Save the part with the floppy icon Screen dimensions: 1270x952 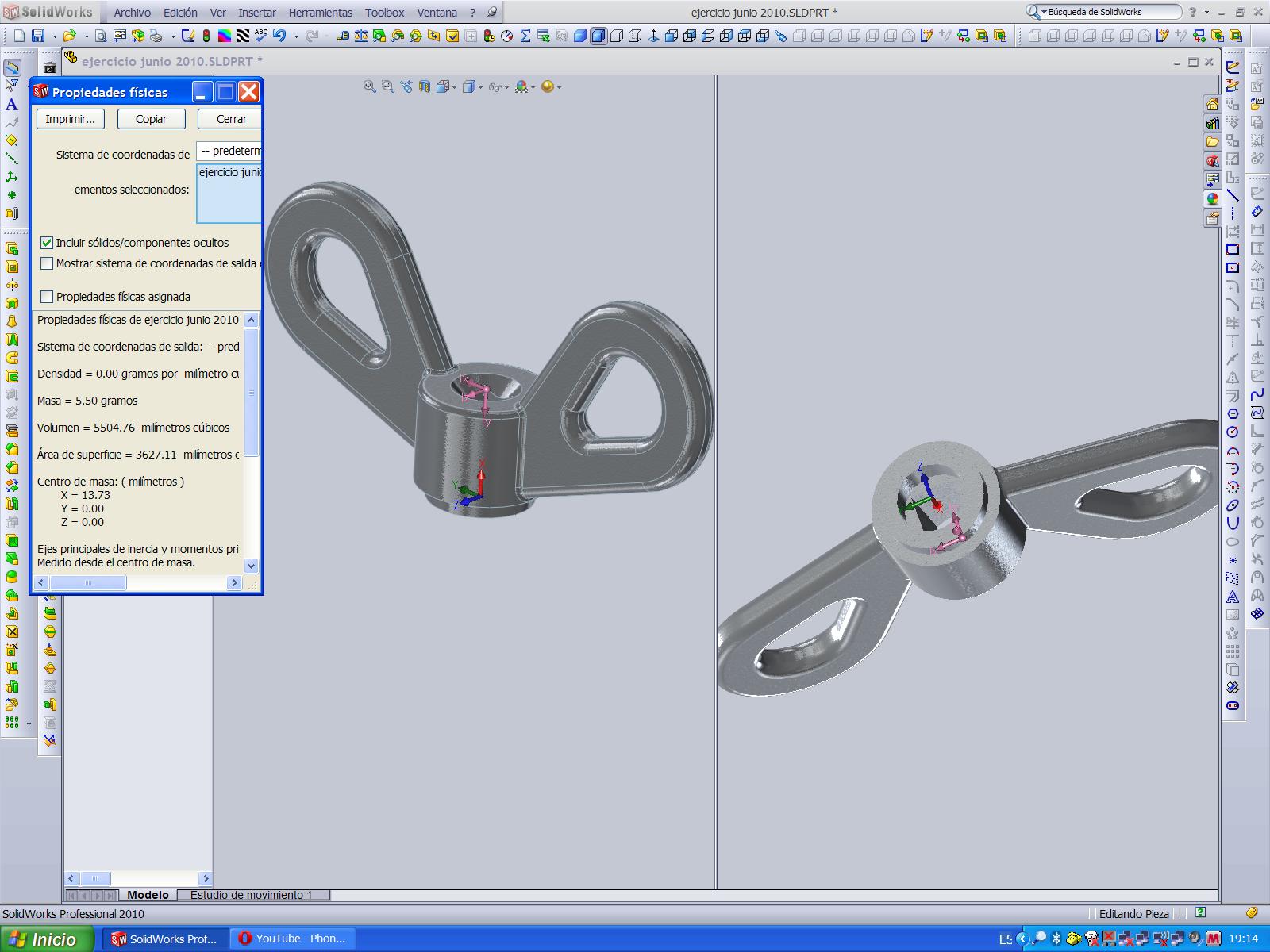coord(38,36)
